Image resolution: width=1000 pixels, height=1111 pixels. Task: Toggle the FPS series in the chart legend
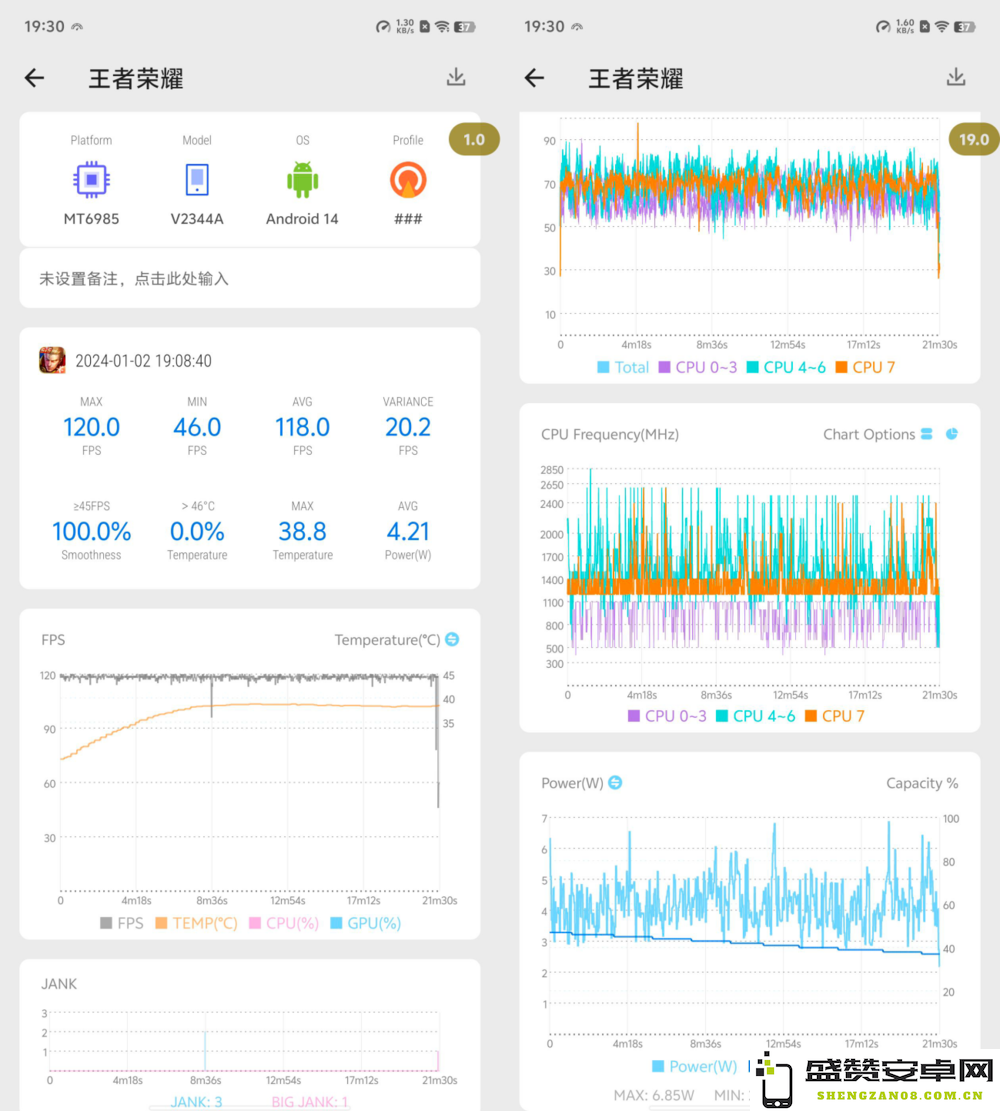click(122, 923)
